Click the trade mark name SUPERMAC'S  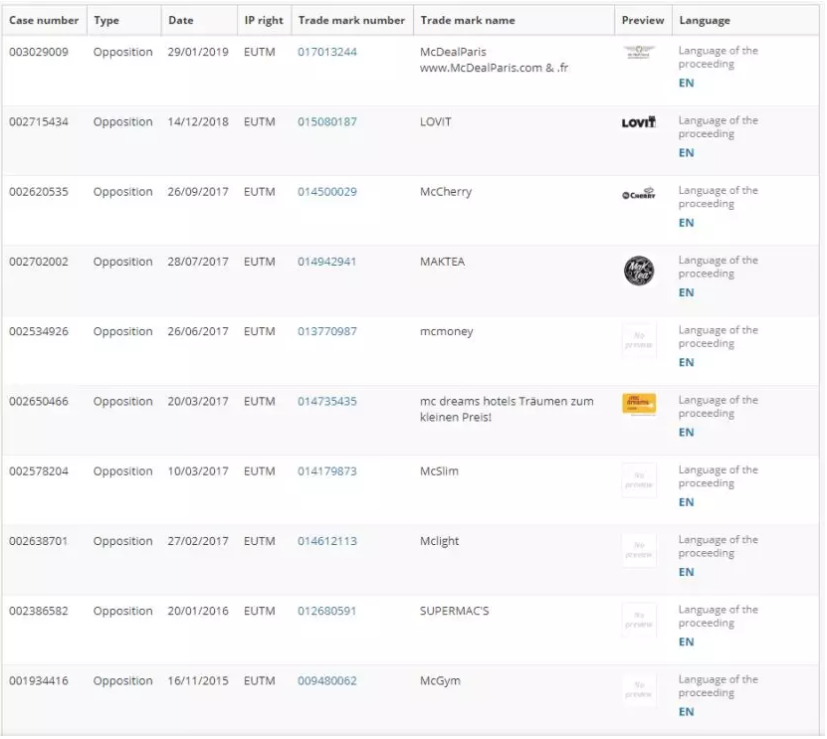(x=455, y=611)
